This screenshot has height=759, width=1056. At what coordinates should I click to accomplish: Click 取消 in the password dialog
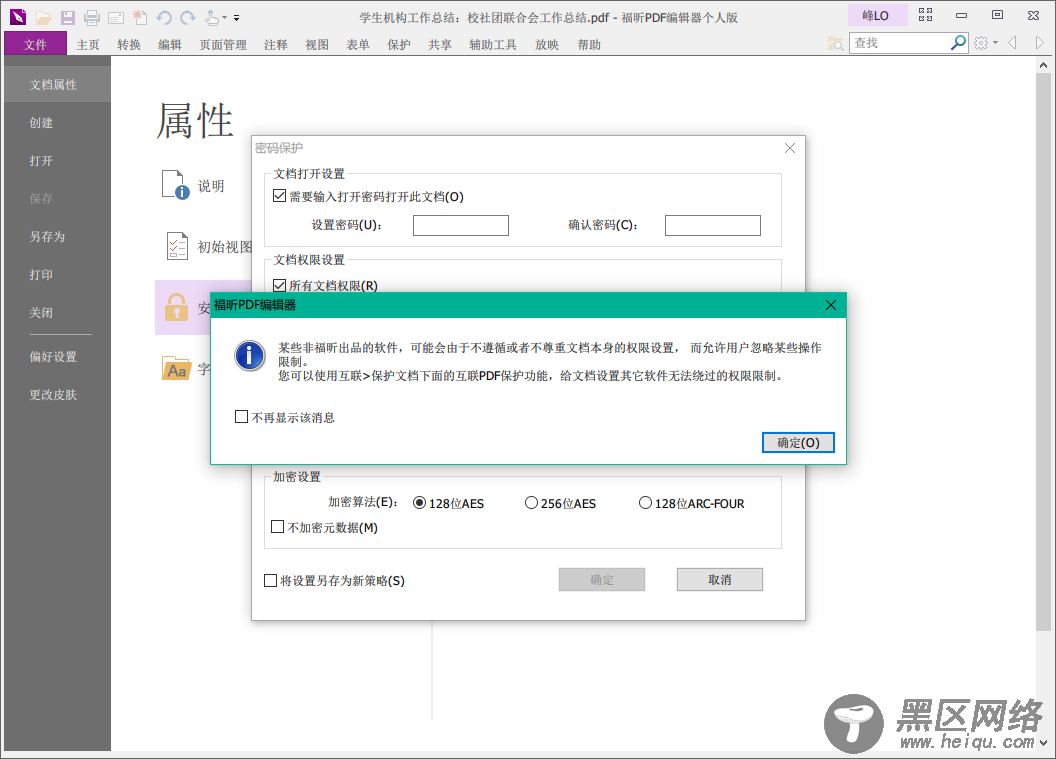719,579
